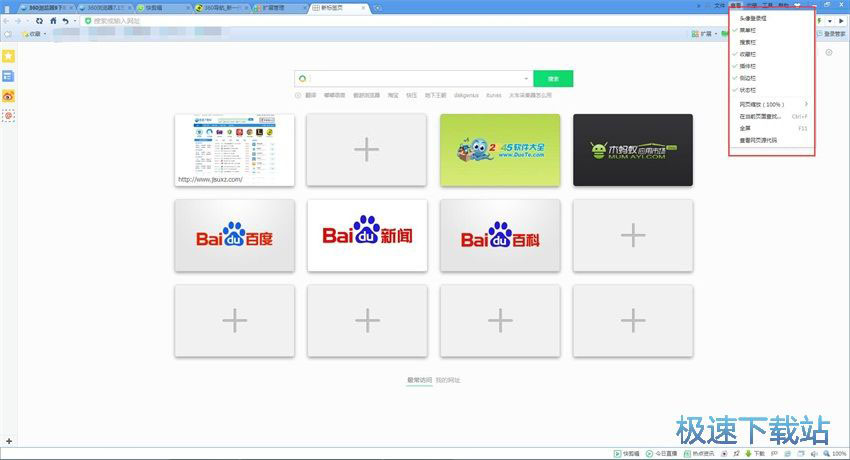This screenshot has height=460, width=850.
Task: Click the skin shirt icon in title bar
Action: pos(797,5)
